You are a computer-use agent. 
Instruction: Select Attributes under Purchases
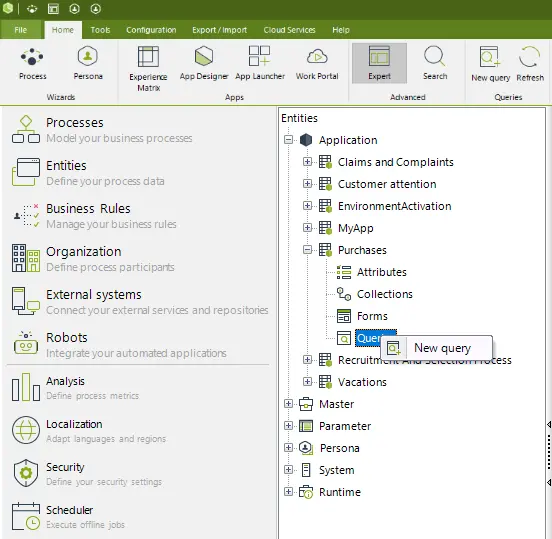tap(382, 272)
